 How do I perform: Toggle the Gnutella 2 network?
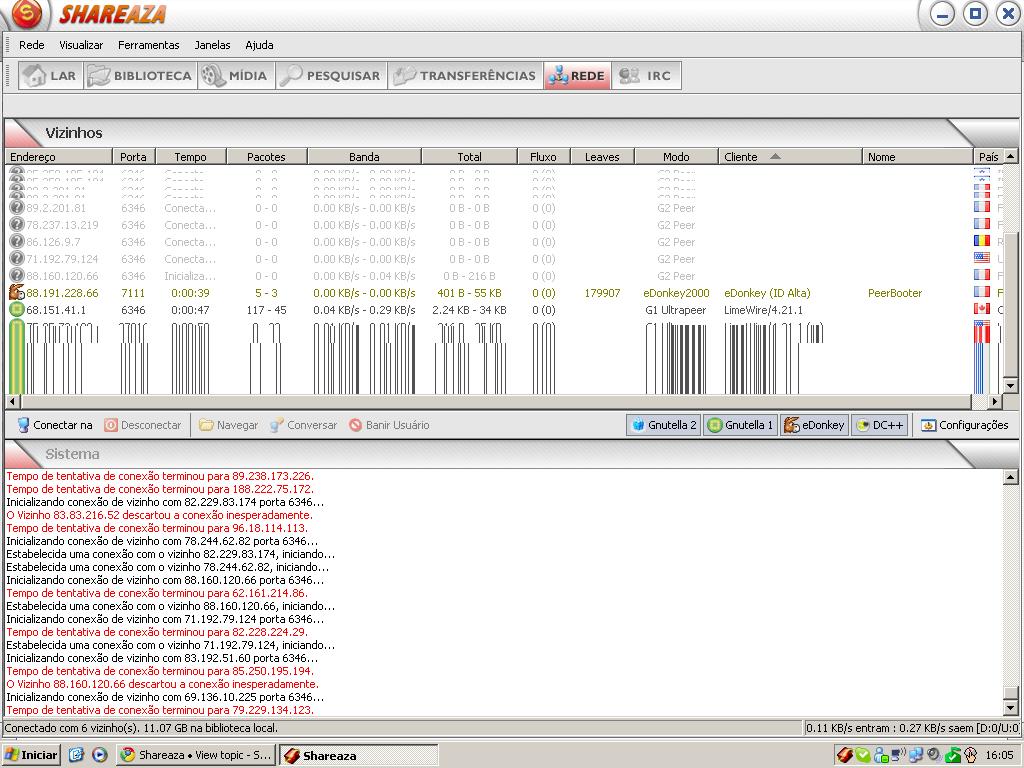(664, 425)
